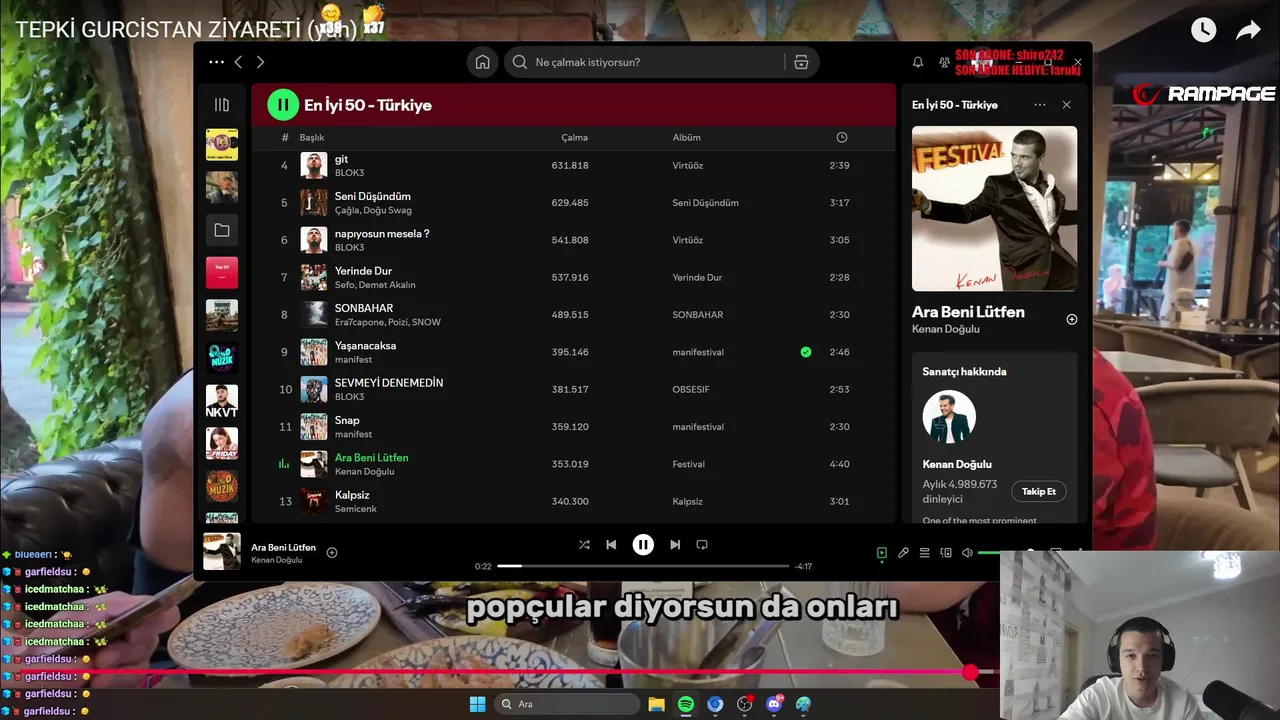Toggle the Now Playing view icon

tap(882, 553)
